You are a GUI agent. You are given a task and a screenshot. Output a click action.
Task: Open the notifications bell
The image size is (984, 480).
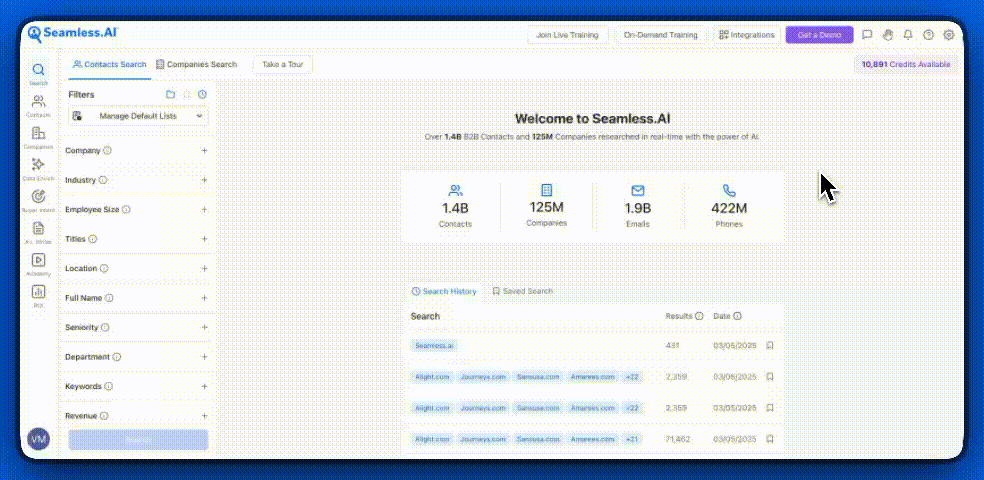click(x=908, y=35)
